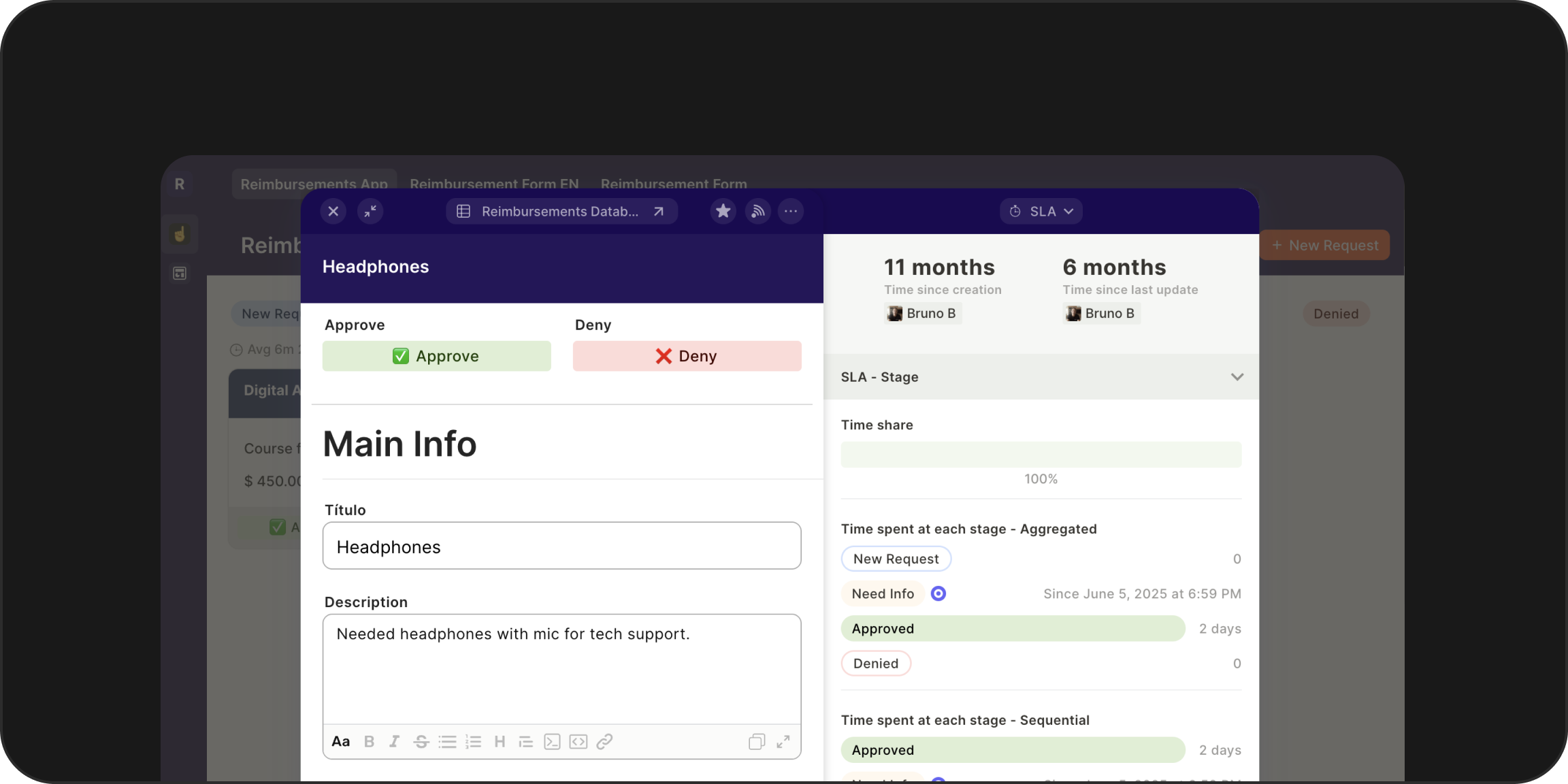Image resolution: width=1568 pixels, height=784 pixels.
Task: Apply bold formatting in Description editor
Action: click(369, 742)
